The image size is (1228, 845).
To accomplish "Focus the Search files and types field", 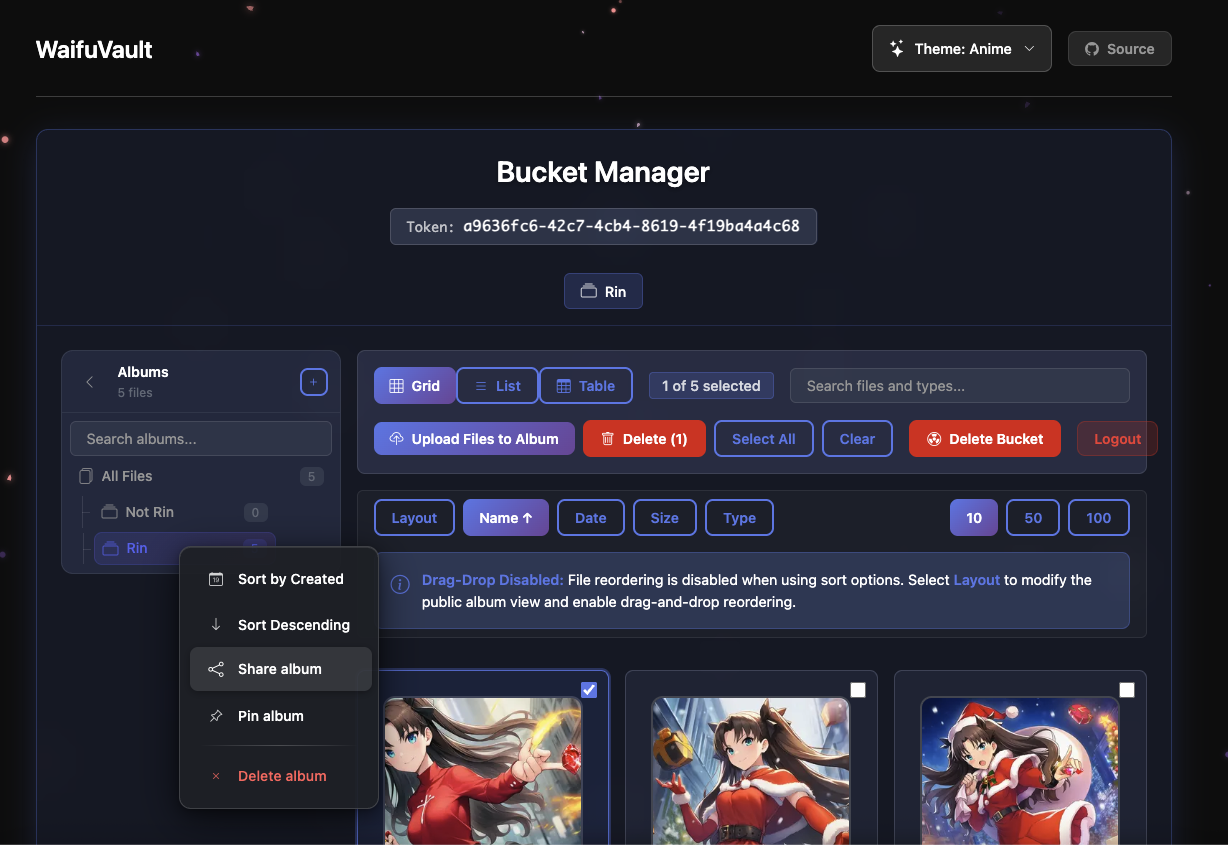I will point(960,386).
